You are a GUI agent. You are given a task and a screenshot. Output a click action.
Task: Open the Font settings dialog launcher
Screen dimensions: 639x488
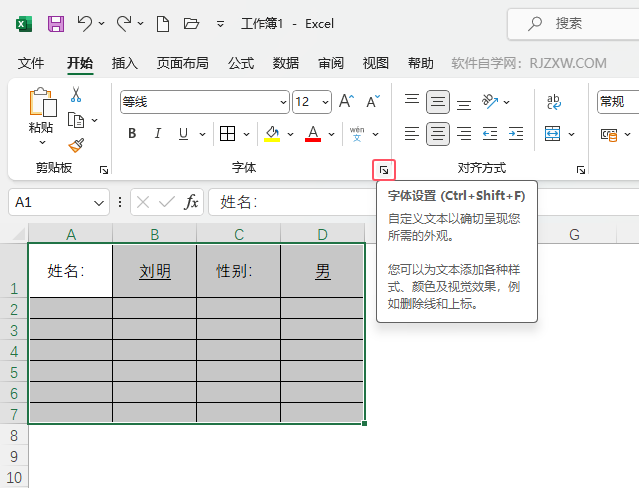tap(384, 170)
